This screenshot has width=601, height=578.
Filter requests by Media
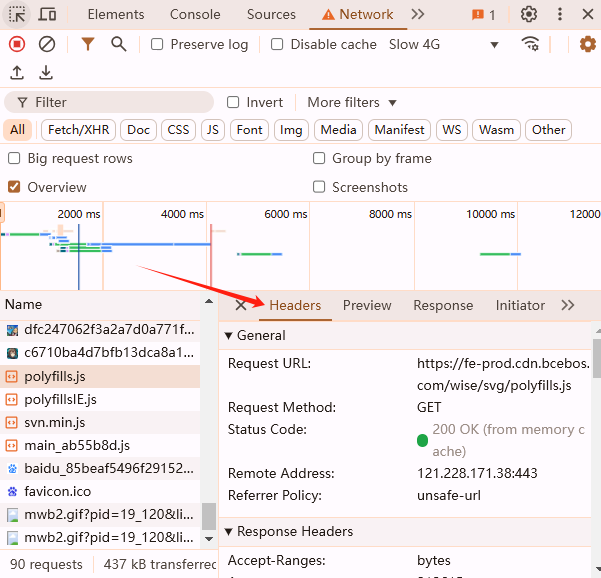point(338,130)
